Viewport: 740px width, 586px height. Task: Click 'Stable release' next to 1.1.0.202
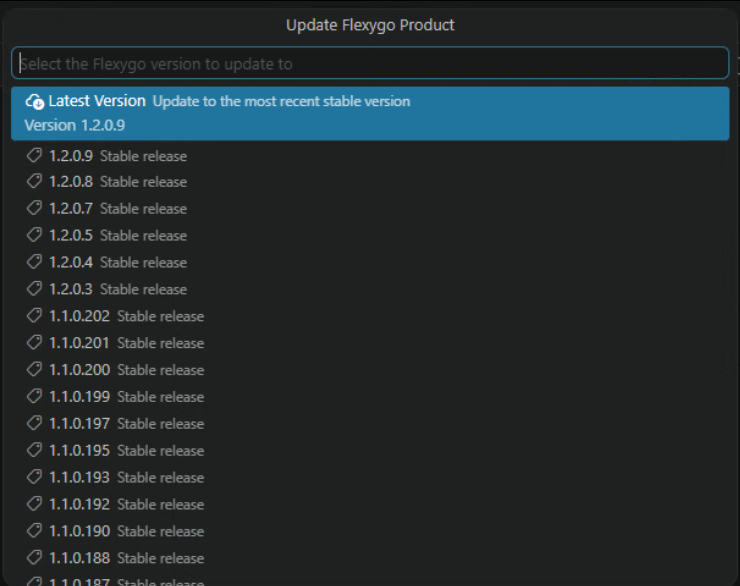pyautogui.click(x=160, y=316)
